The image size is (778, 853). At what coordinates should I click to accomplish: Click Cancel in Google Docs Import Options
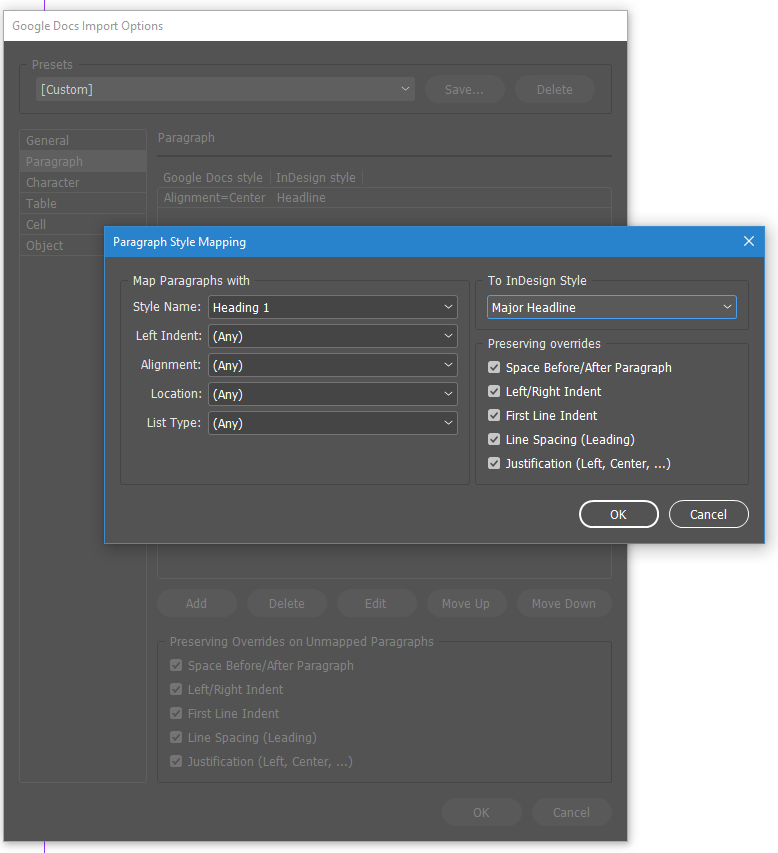click(571, 812)
